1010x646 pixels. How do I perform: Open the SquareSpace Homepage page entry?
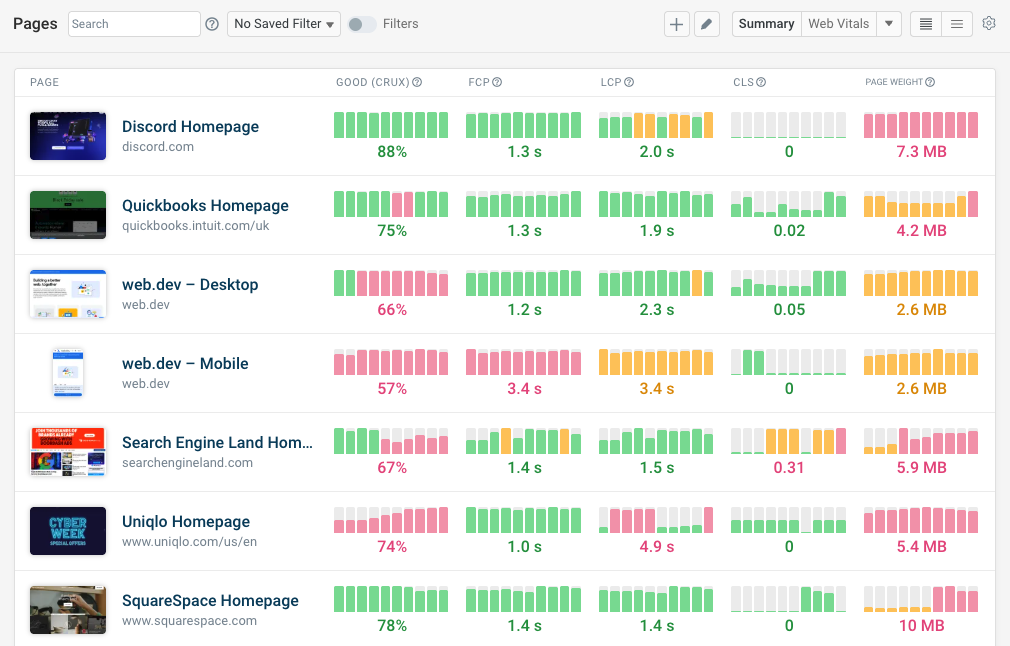pos(210,600)
